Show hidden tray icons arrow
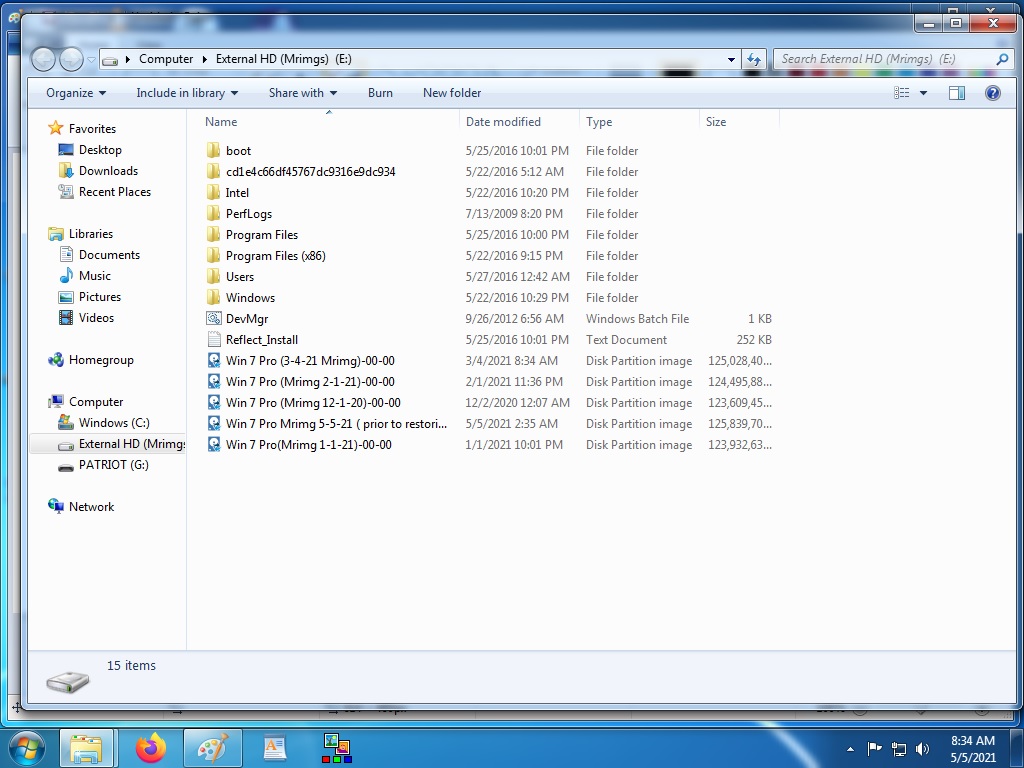This screenshot has height=768, width=1024. pyautogui.click(x=850, y=749)
